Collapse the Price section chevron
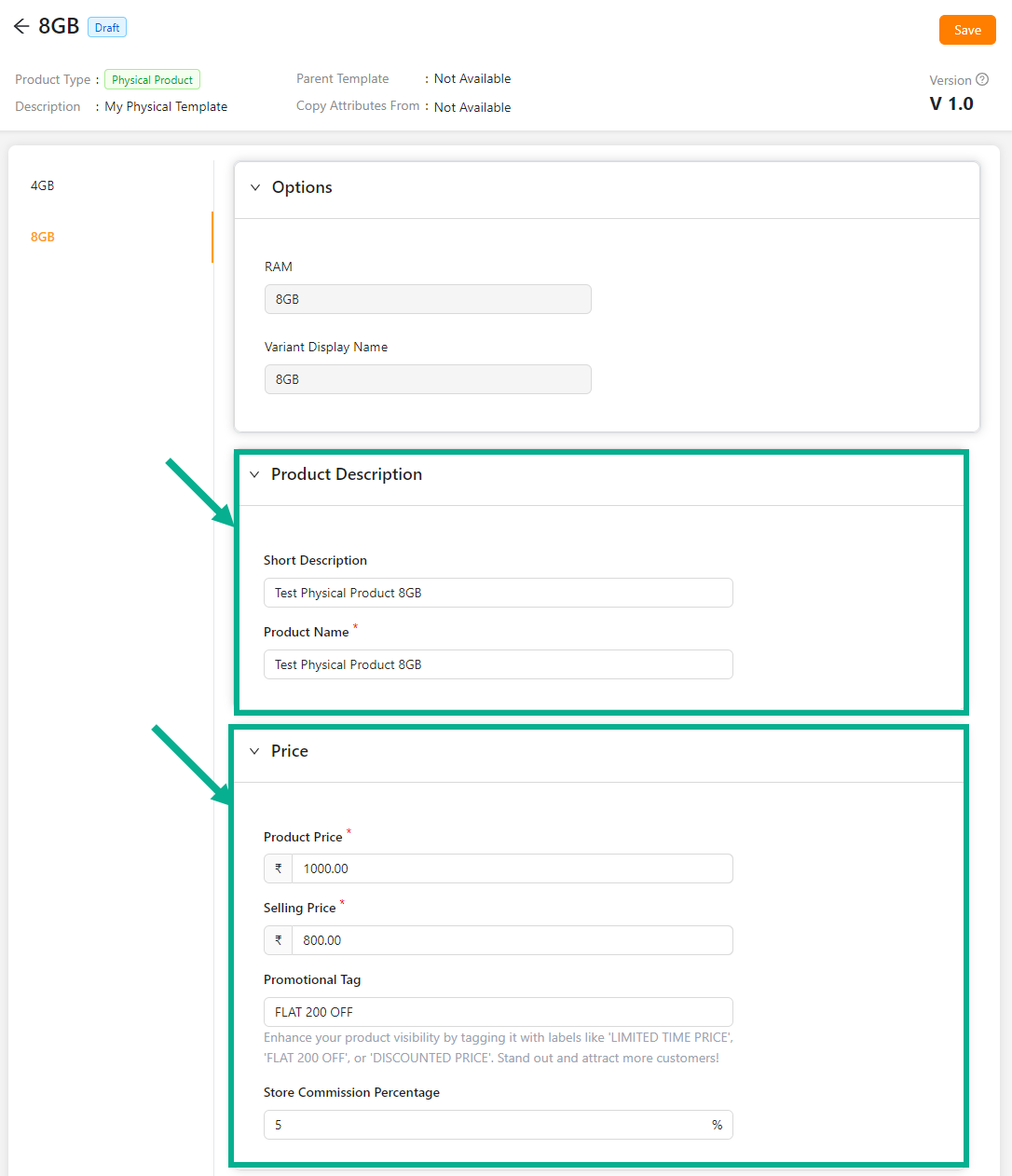 pos(254,751)
